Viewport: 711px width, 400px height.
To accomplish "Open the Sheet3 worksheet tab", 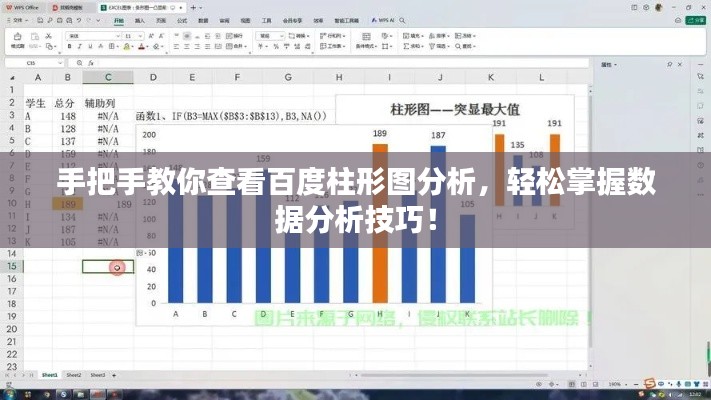I will click(98, 375).
